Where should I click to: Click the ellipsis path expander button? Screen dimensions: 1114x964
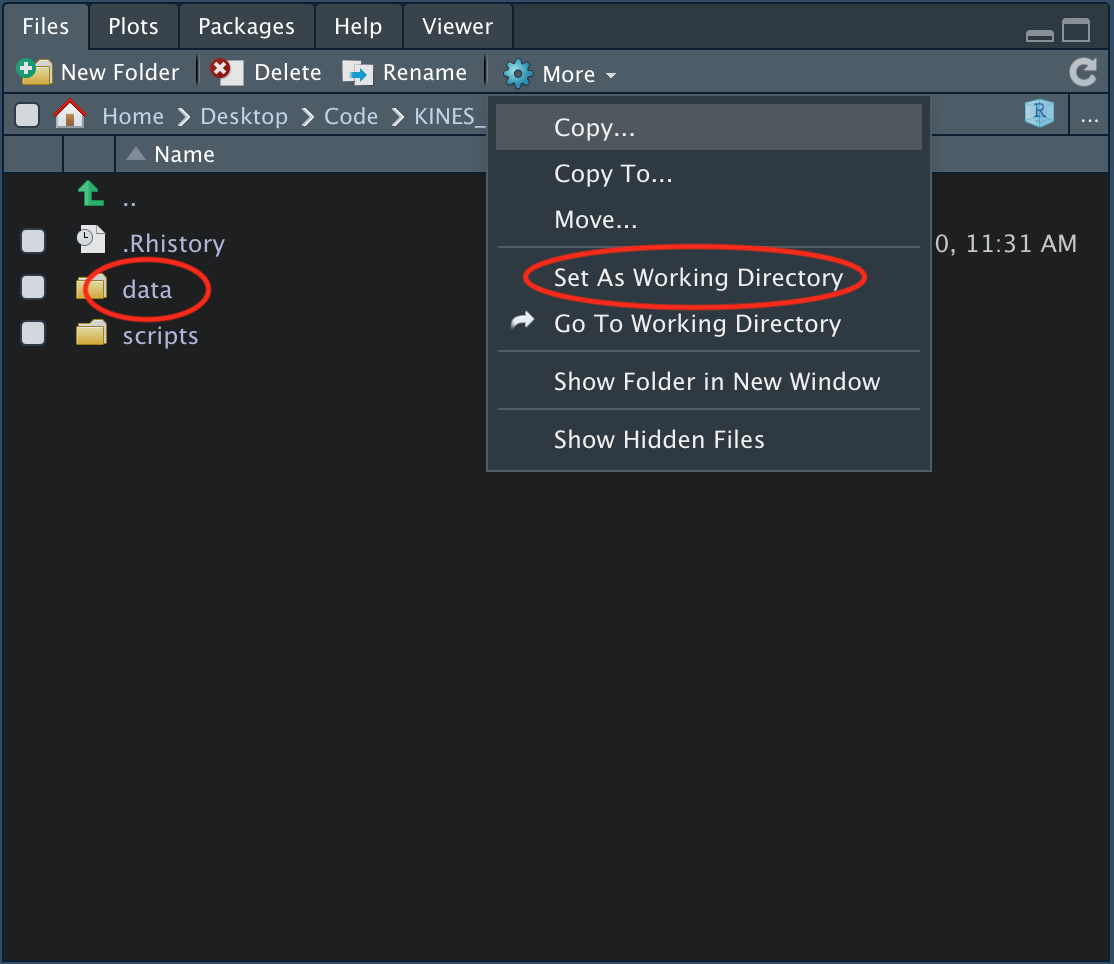coord(1090,116)
